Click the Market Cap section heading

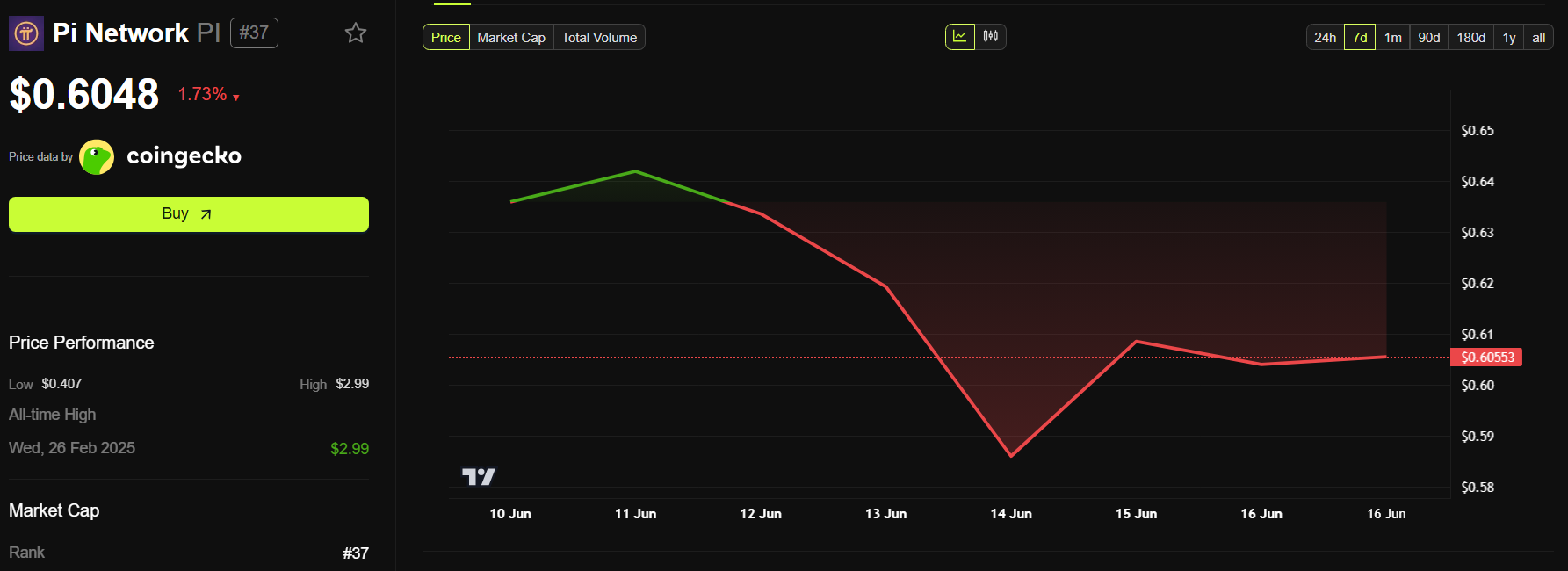click(54, 510)
